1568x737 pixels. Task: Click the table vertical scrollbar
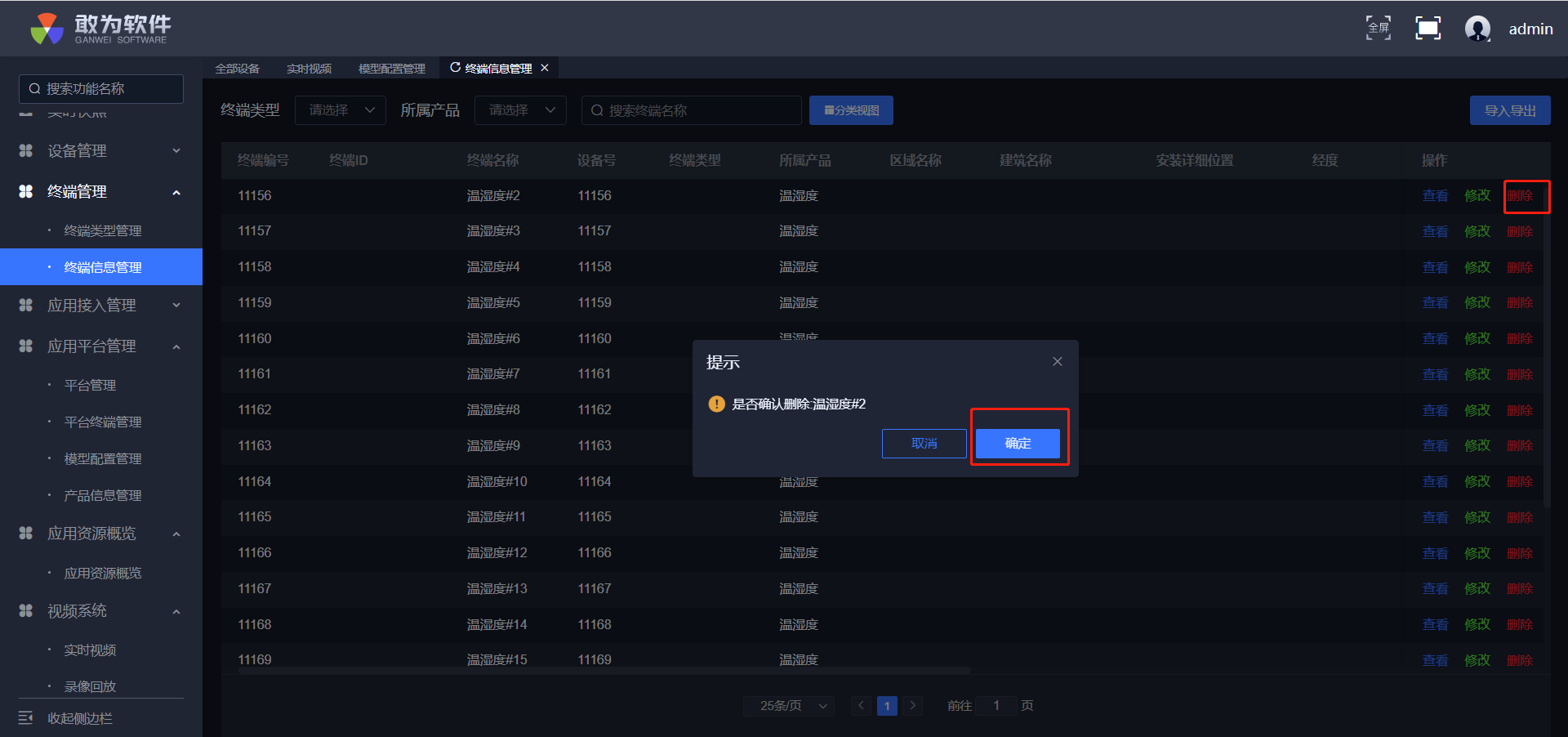point(1547,343)
